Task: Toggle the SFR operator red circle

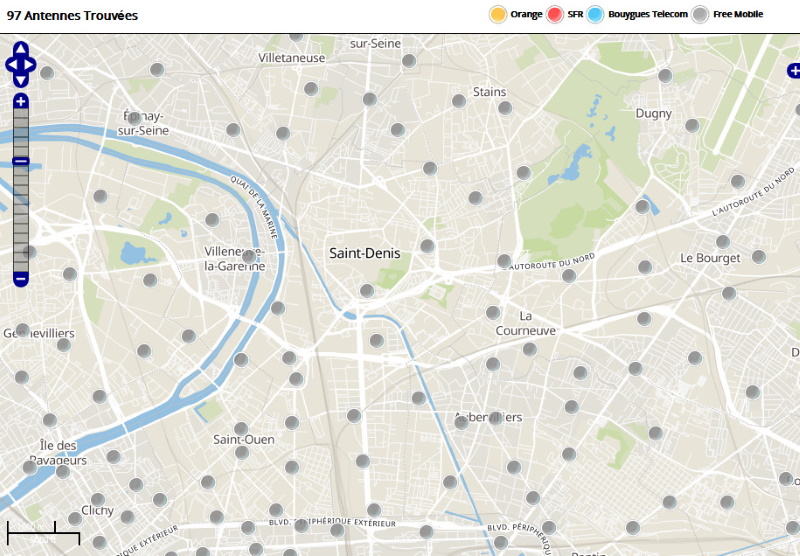Action: 555,14
